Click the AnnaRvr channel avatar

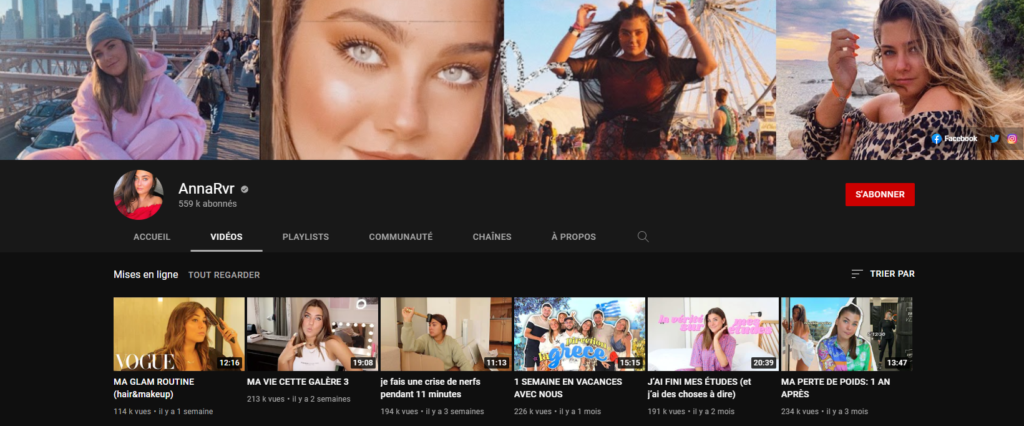pyautogui.click(x=138, y=195)
